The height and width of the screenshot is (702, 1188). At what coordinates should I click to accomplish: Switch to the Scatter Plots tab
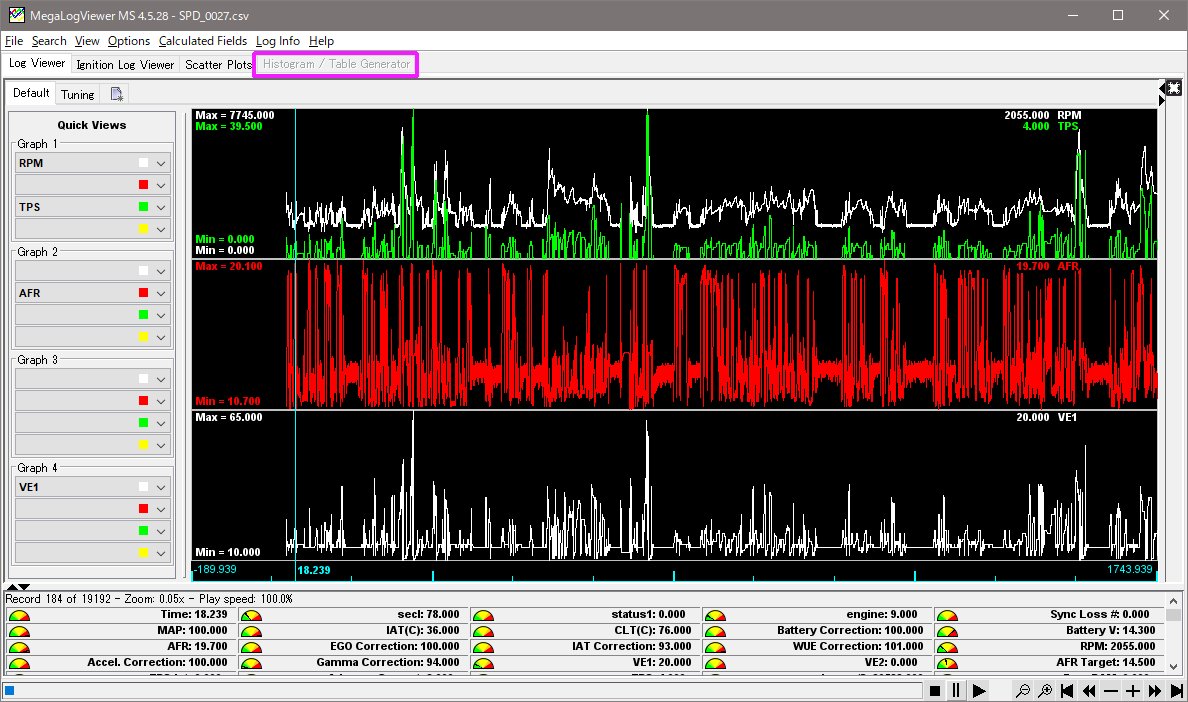(x=218, y=65)
